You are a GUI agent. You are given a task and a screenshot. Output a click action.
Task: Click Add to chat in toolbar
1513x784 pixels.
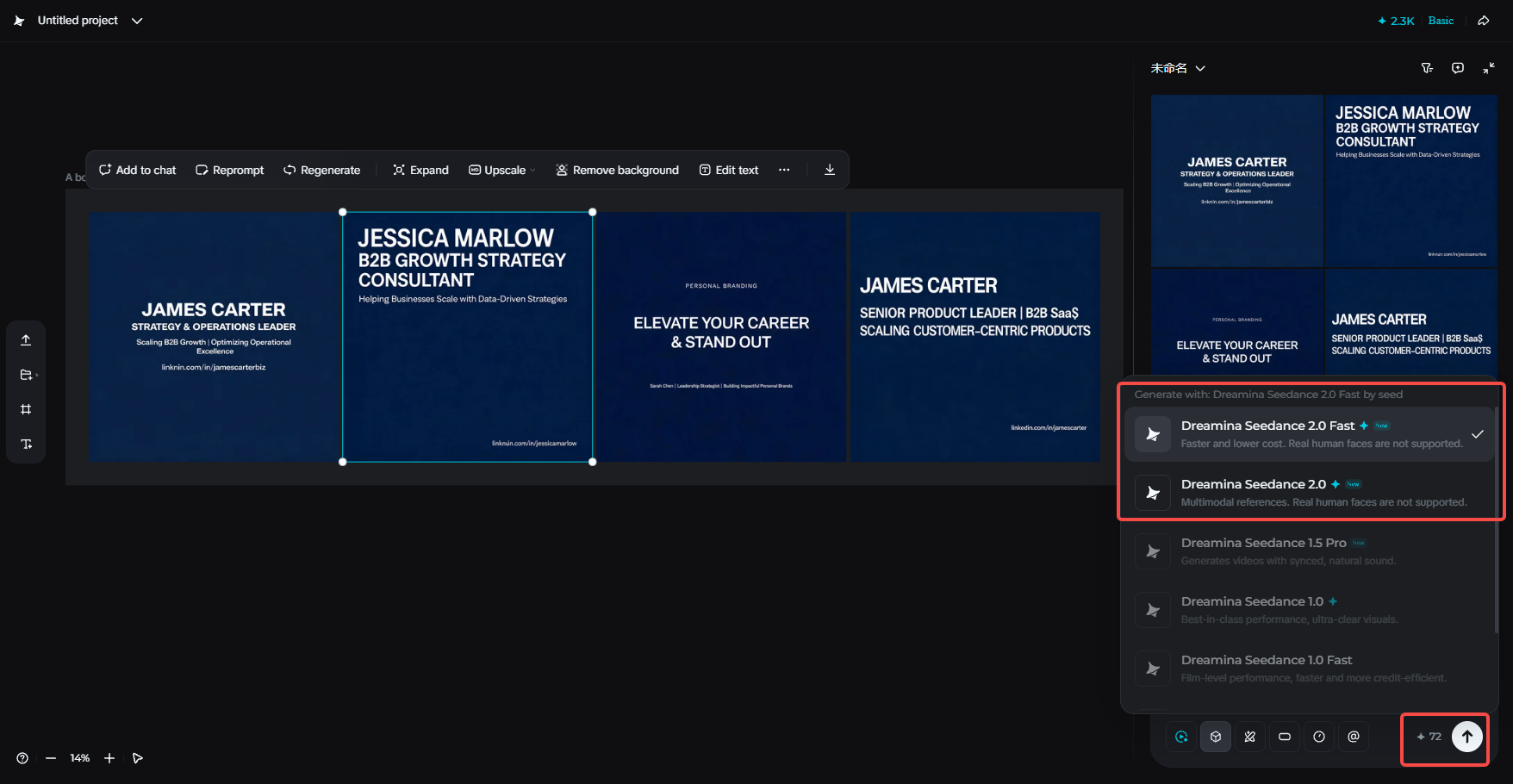(138, 170)
